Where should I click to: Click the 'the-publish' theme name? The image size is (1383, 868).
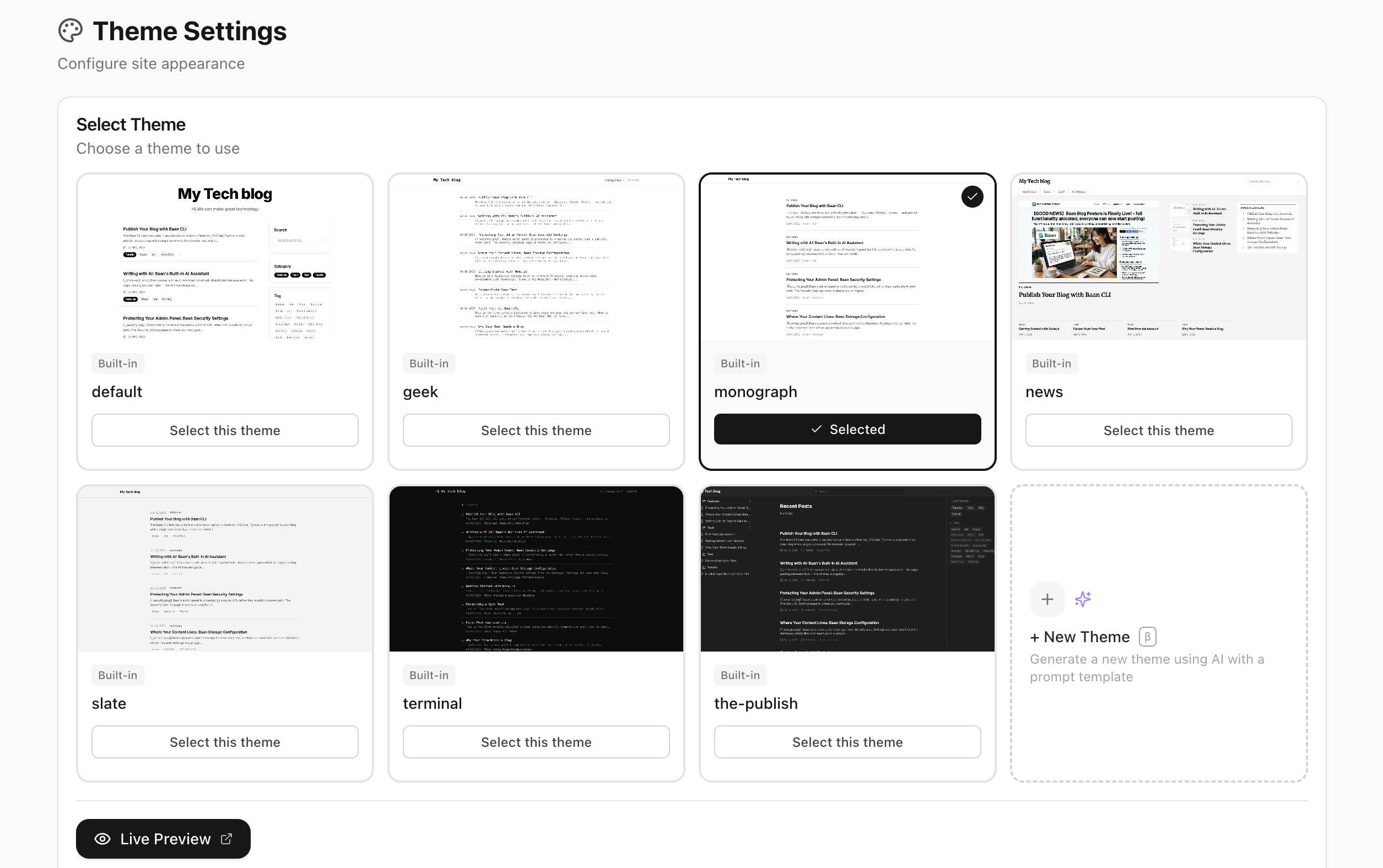756,704
